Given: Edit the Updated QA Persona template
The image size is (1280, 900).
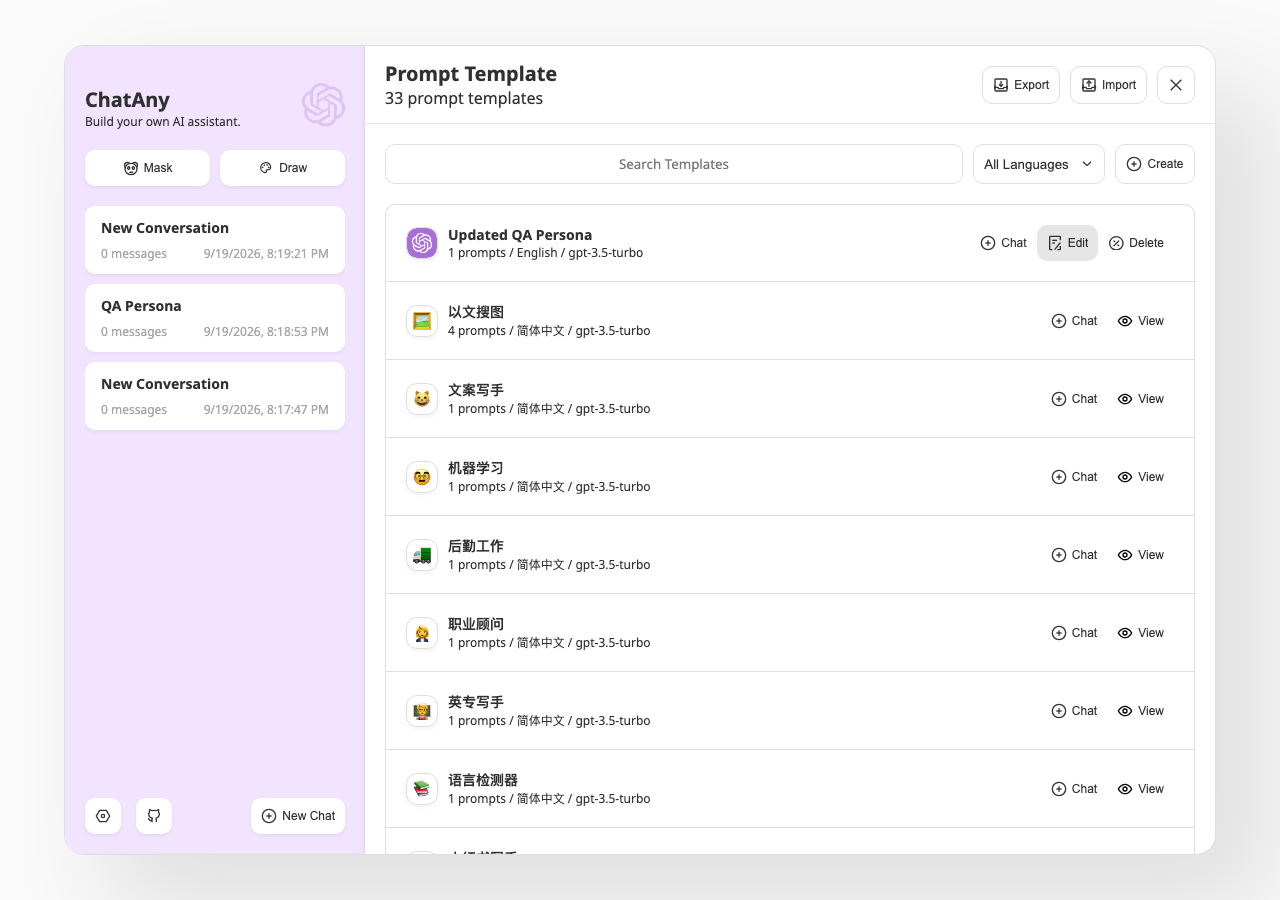Looking at the screenshot, I should (1067, 243).
